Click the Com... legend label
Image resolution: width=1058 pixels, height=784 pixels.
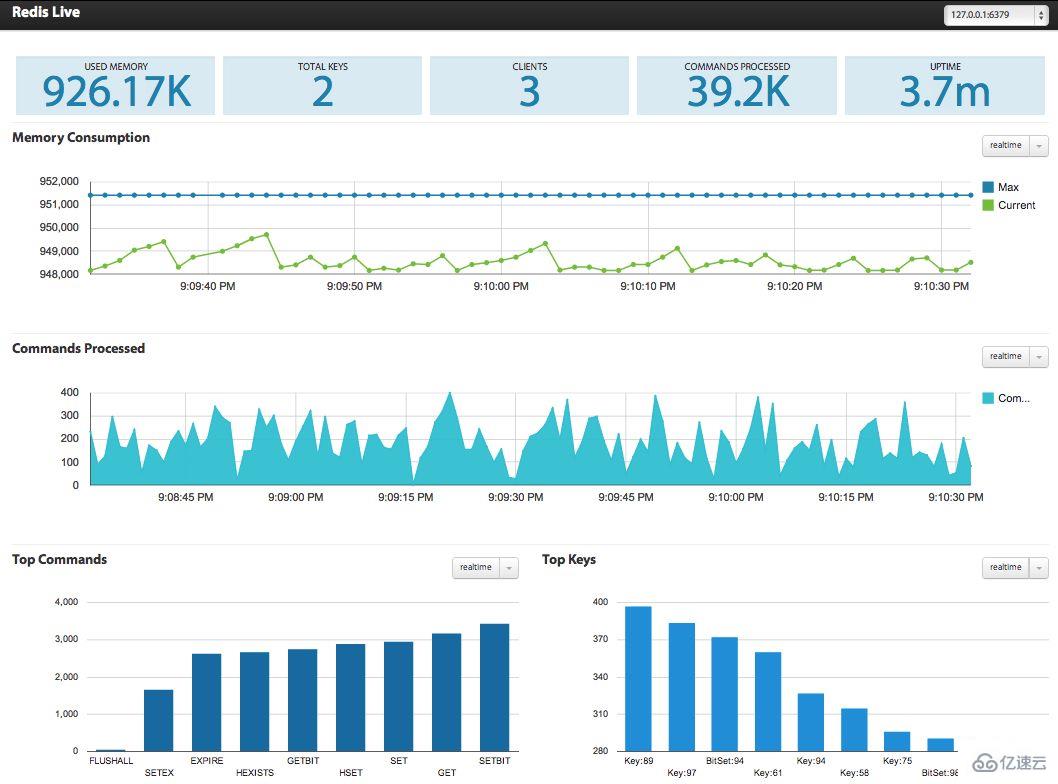[1013, 398]
